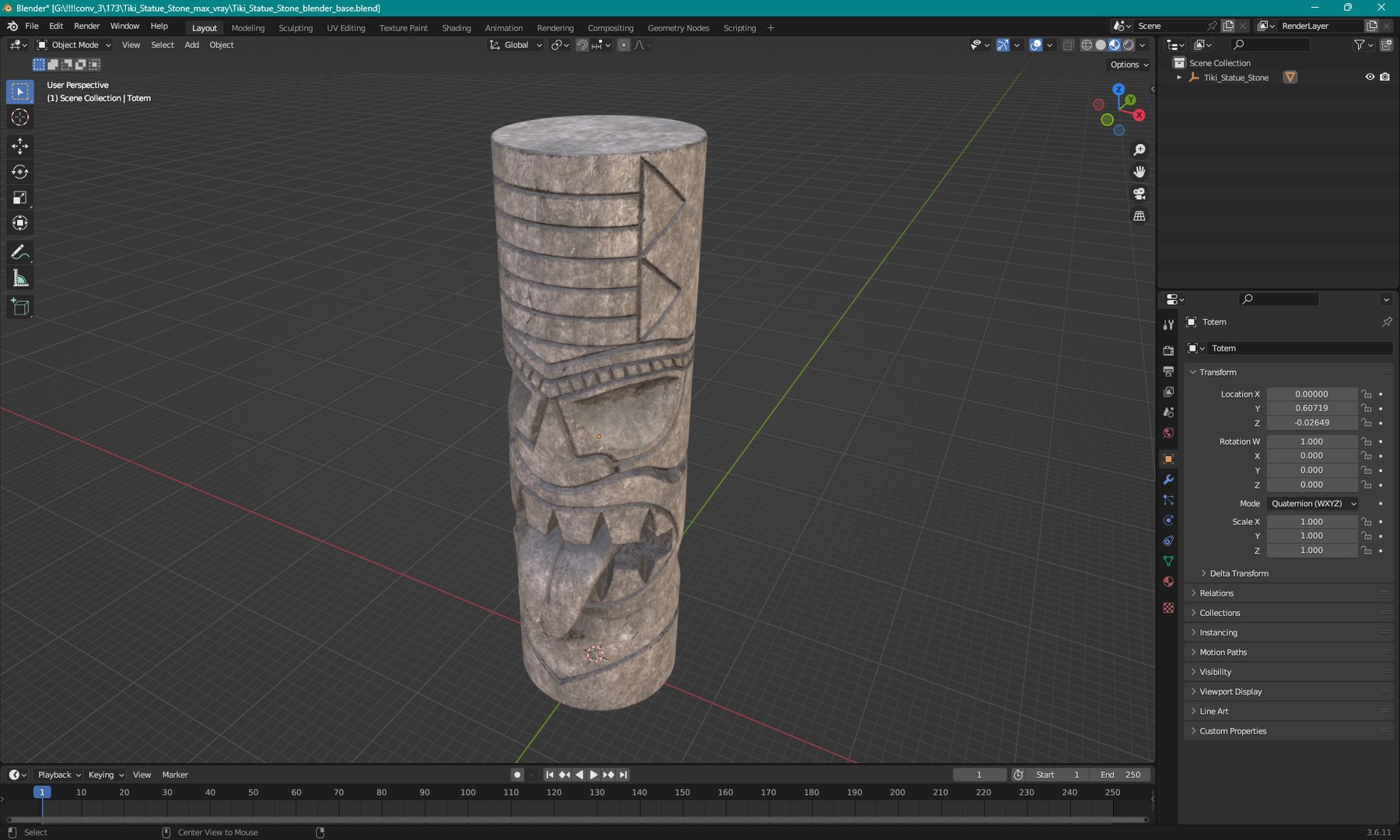Toggle the Location X lock
This screenshot has width=1400, height=840.
pos(1366,394)
